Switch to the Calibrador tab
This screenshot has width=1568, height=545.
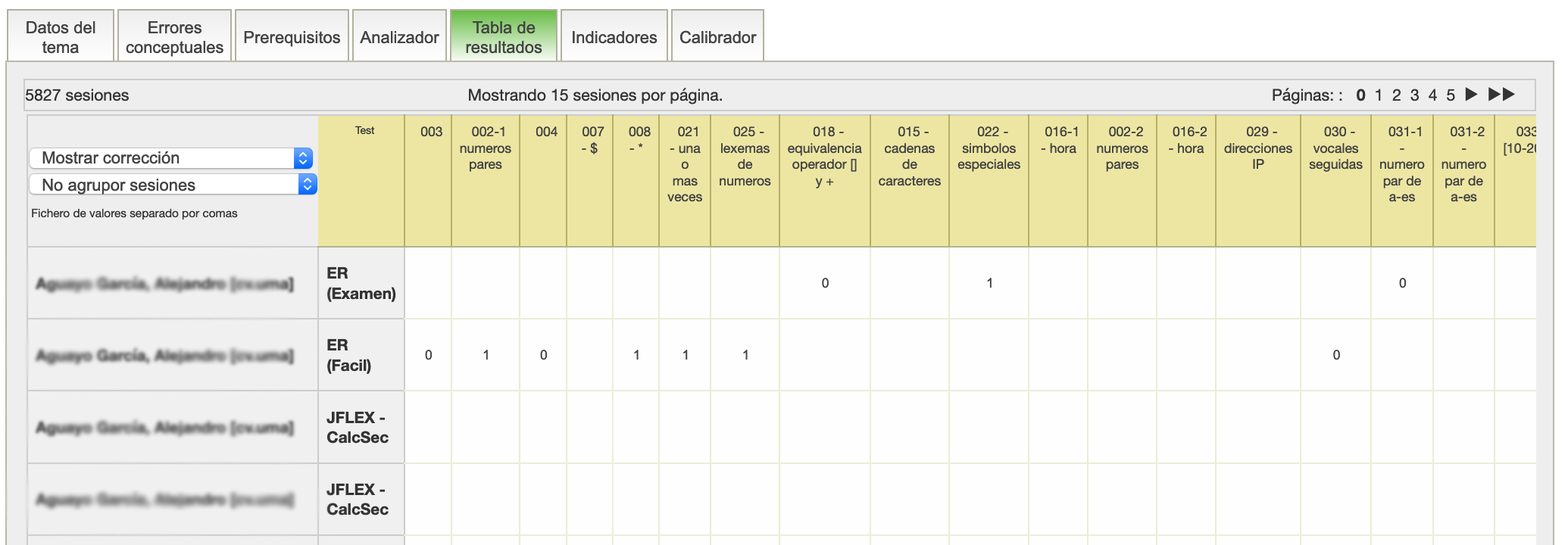(x=717, y=37)
